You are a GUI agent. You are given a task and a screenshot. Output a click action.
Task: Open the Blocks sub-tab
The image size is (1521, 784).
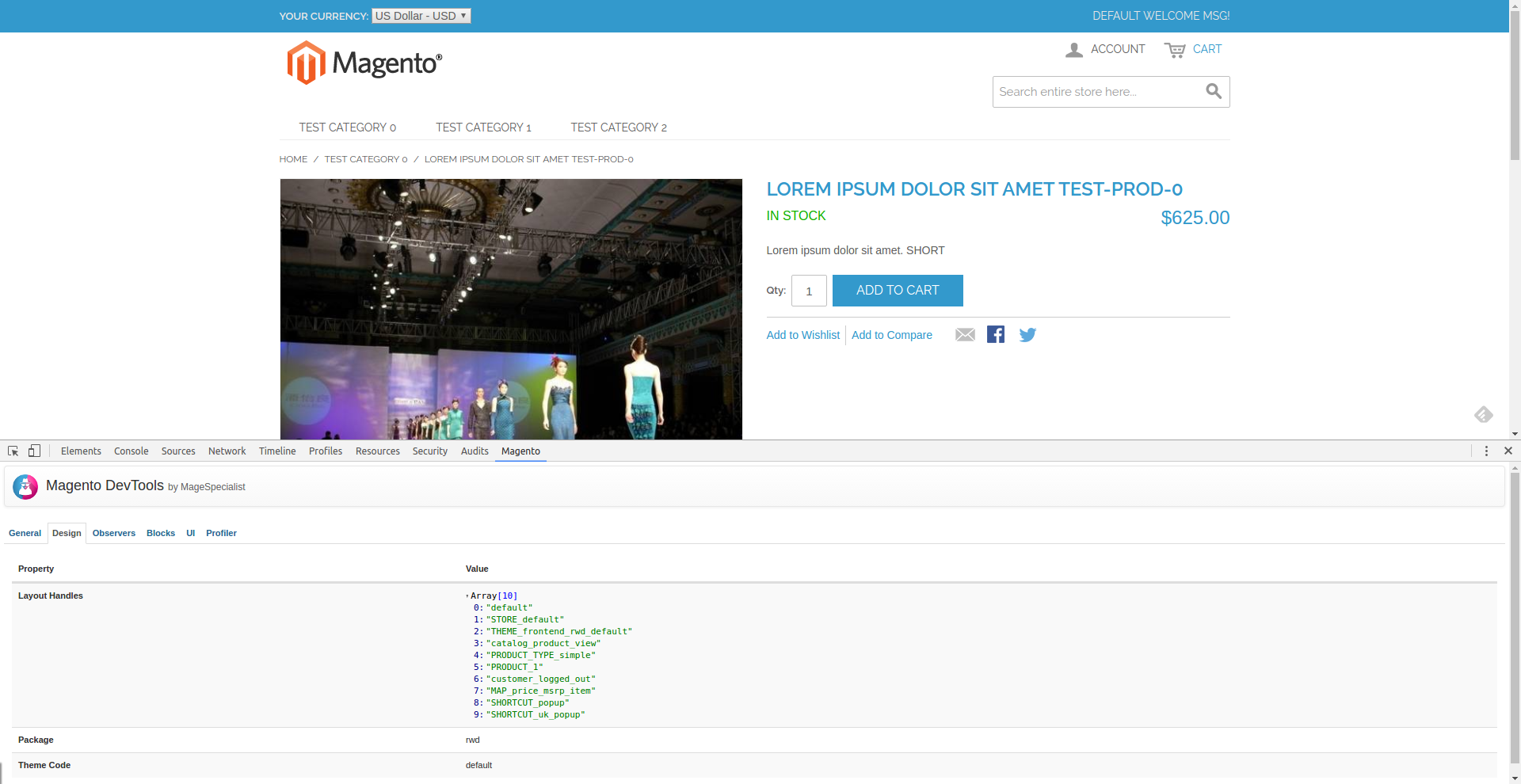point(161,533)
